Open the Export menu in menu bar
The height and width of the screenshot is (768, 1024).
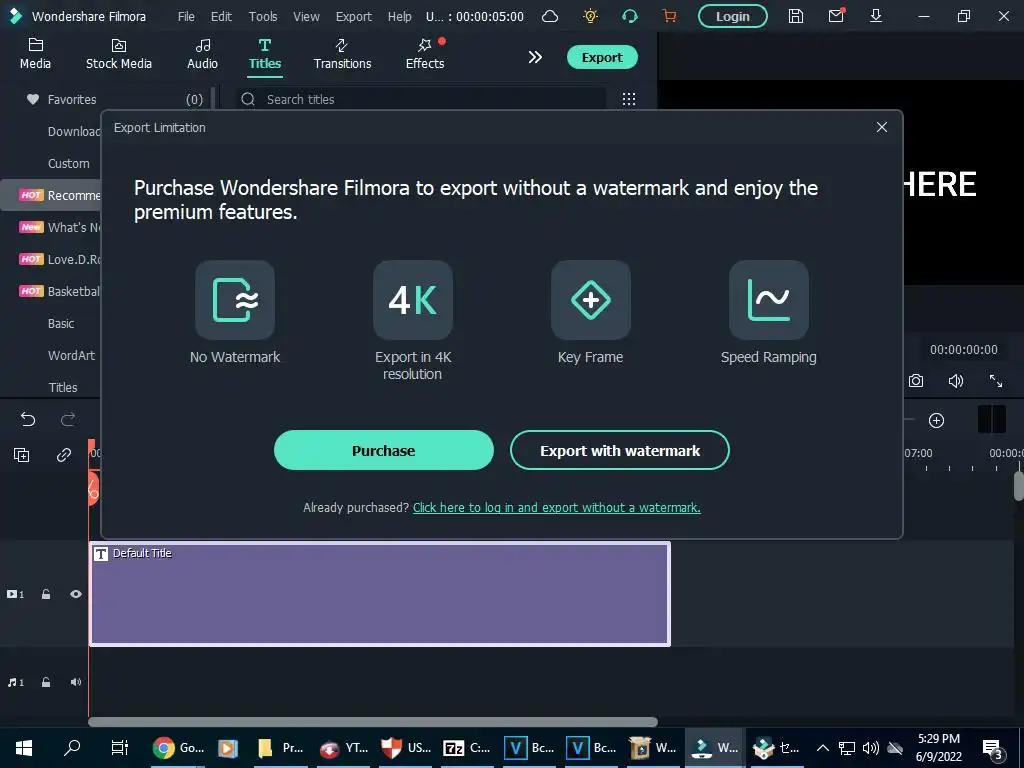353,16
